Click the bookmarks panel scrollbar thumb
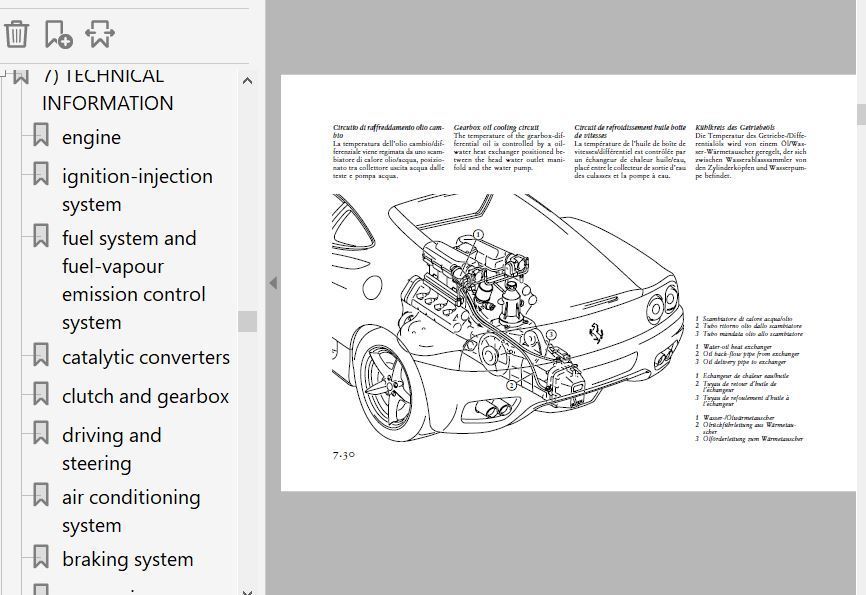 pyautogui.click(x=247, y=322)
